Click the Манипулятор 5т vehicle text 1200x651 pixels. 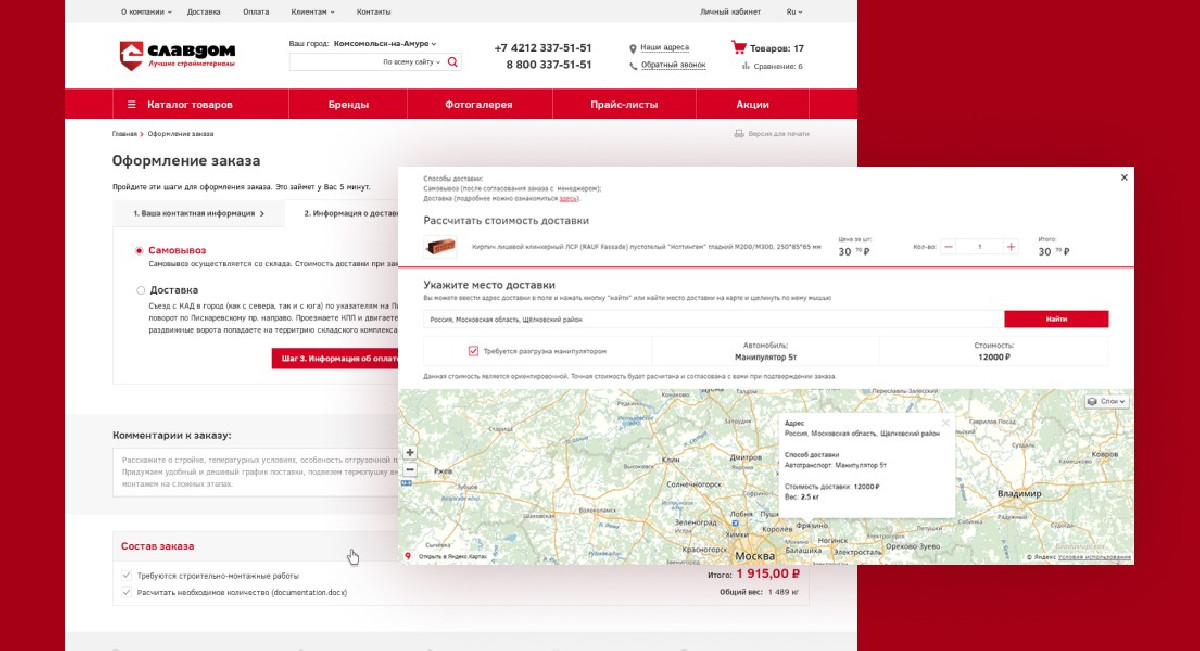[x=765, y=356]
